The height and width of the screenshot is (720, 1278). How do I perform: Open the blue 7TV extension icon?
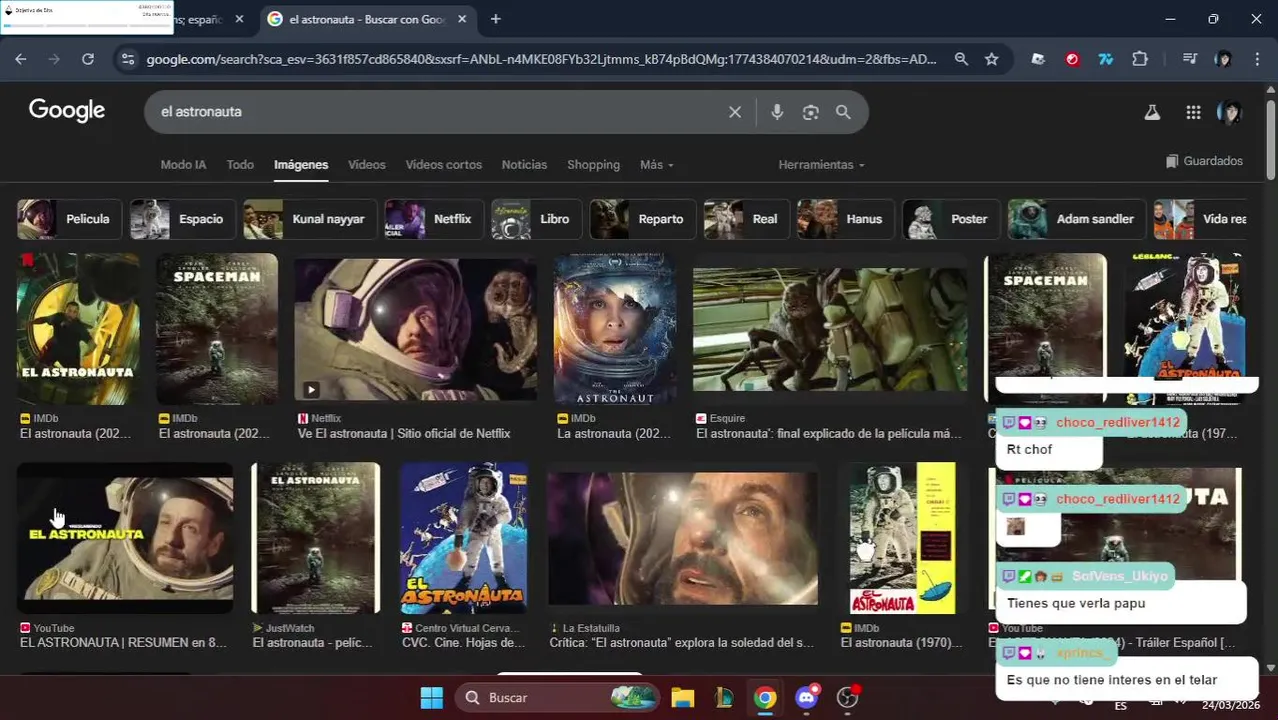click(x=1106, y=59)
